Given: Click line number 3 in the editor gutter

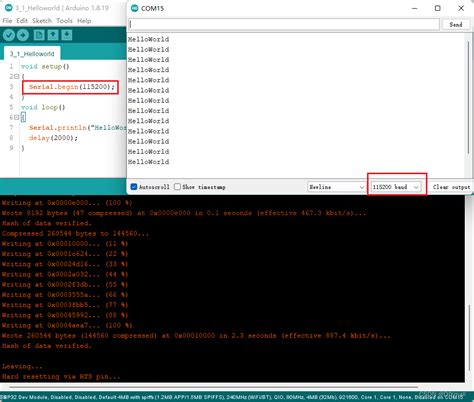Looking at the screenshot, I should coord(11,87).
